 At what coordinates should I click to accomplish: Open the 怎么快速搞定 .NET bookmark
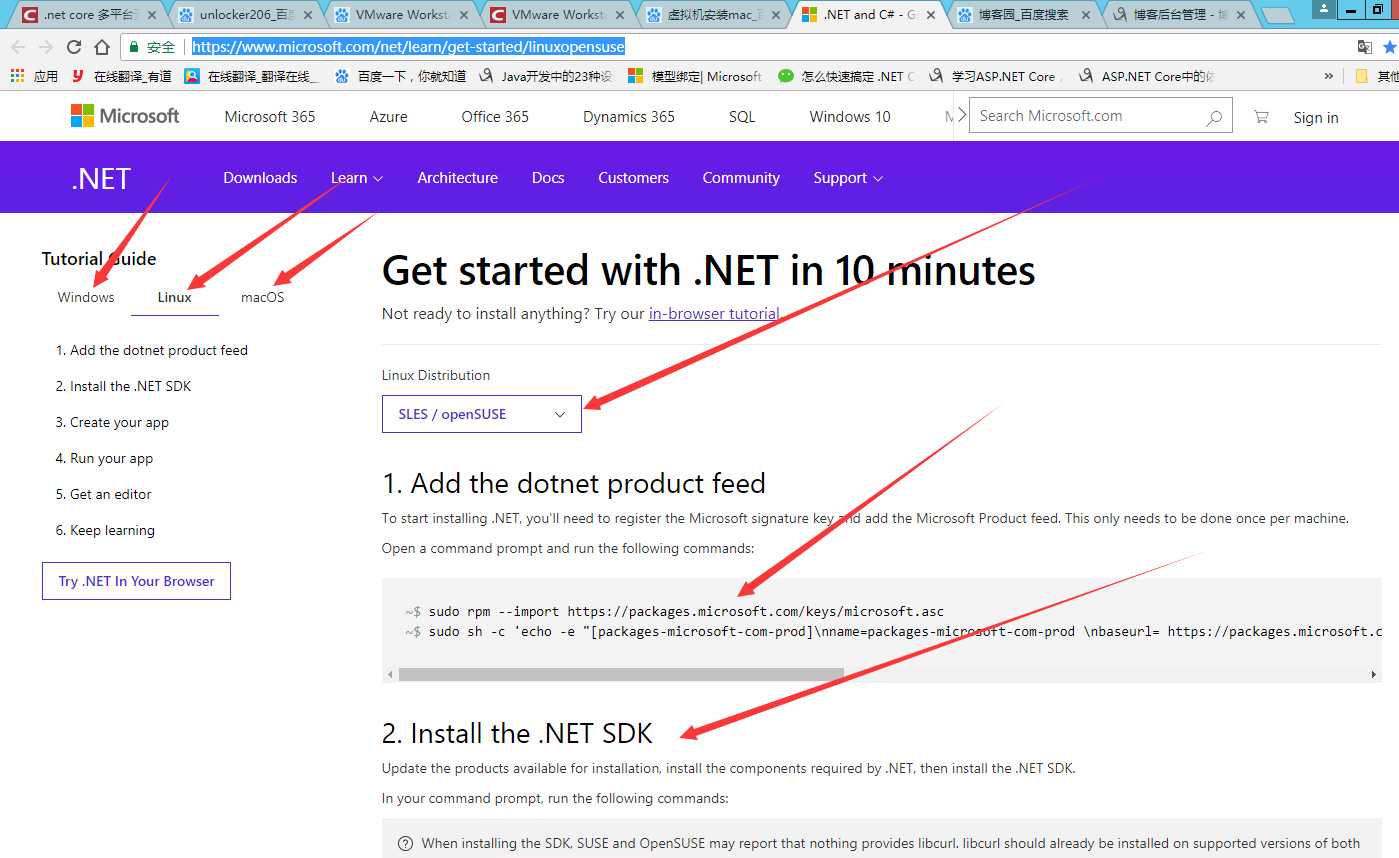[846, 76]
